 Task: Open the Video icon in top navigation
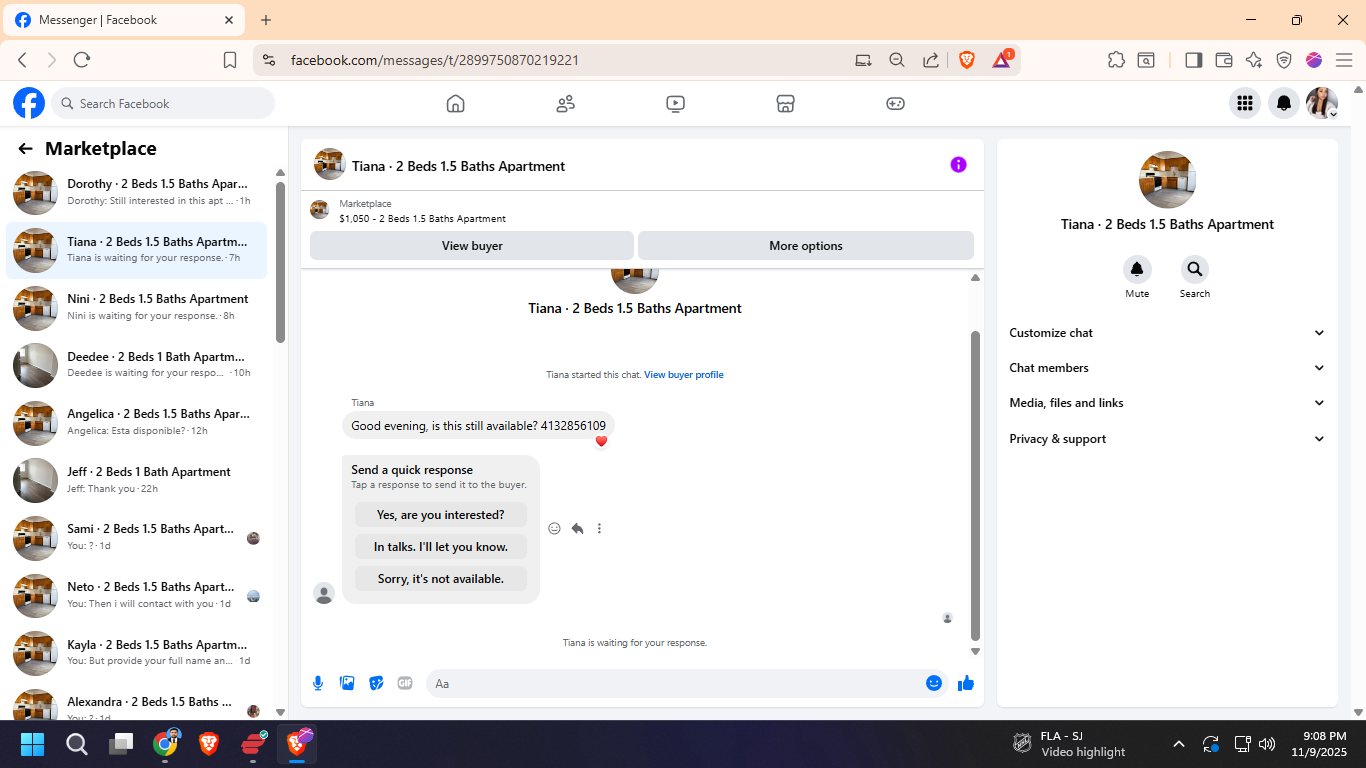[676, 103]
